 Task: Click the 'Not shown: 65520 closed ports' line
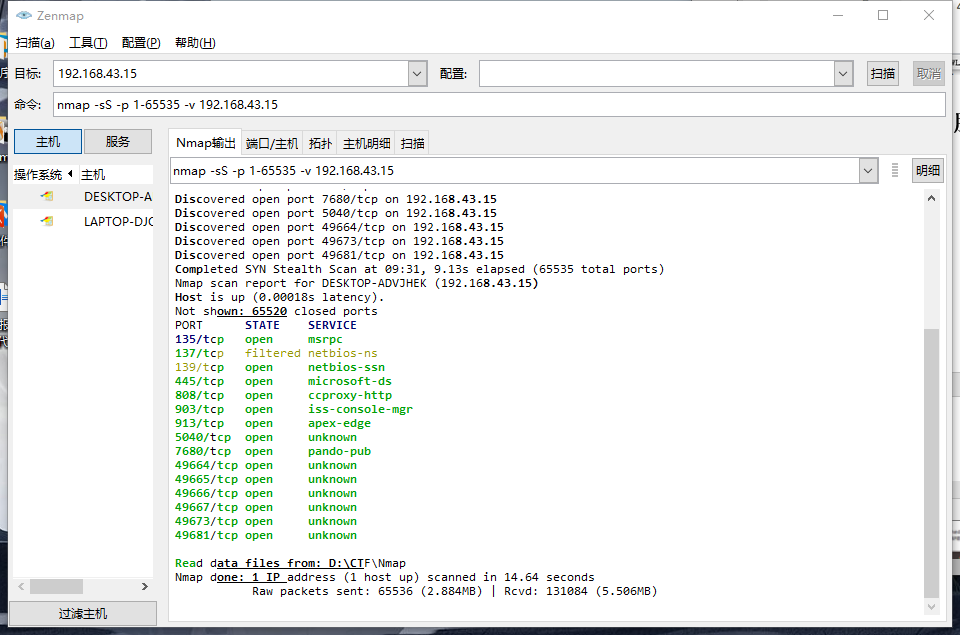tap(276, 312)
